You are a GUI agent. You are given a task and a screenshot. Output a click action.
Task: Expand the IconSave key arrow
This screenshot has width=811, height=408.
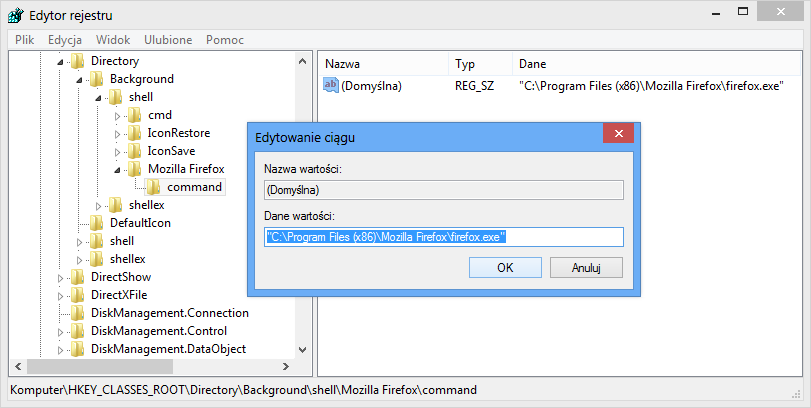click(x=118, y=152)
